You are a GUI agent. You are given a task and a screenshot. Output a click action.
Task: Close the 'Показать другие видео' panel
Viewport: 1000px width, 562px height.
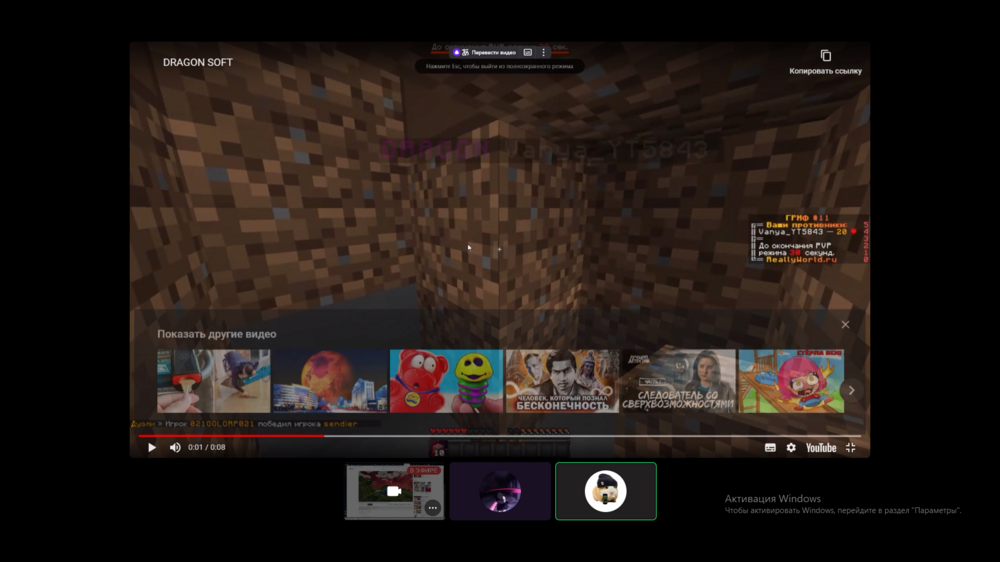coord(845,325)
